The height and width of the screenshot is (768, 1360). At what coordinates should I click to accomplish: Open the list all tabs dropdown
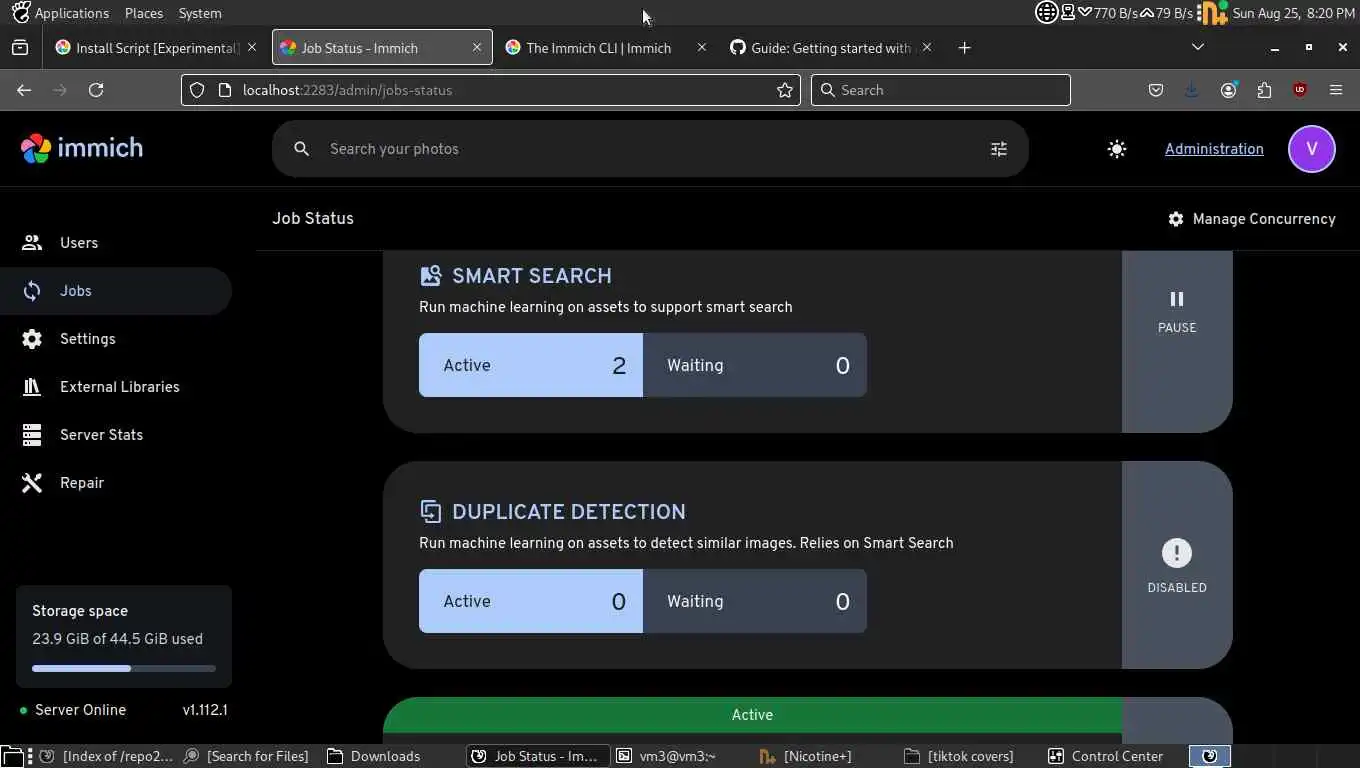(1198, 47)
